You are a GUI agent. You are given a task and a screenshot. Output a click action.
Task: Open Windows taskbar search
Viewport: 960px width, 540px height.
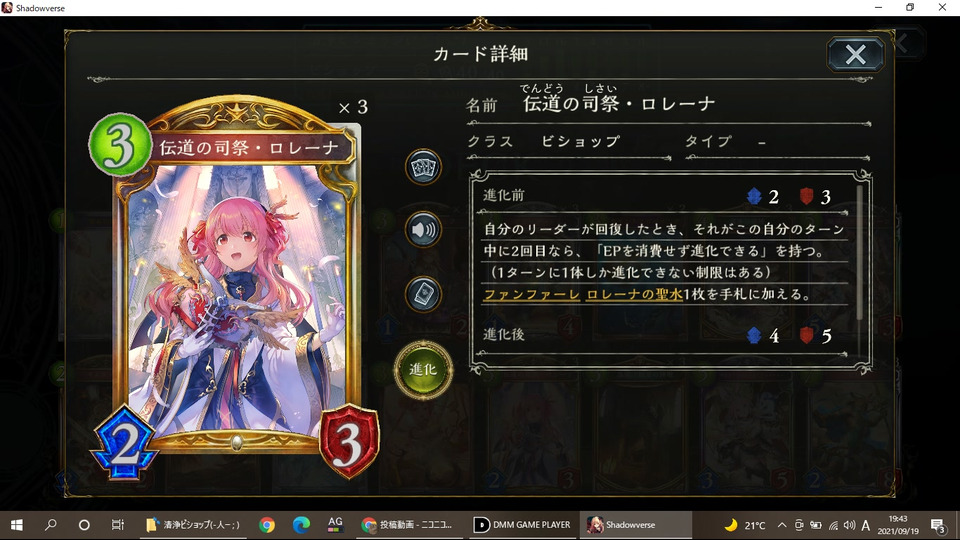coord(51,525)
